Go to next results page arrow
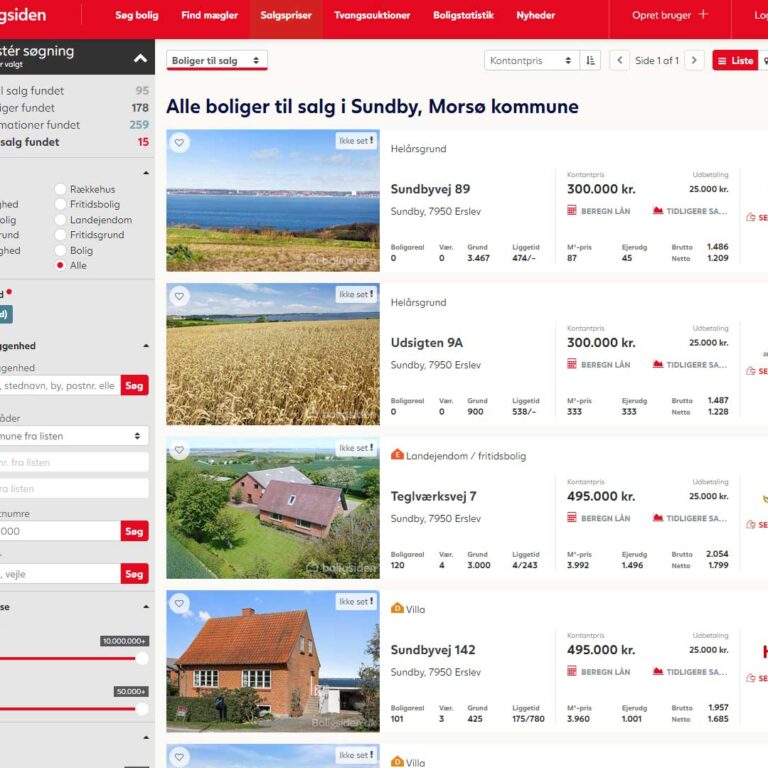This screenshot has height=768, width=768. (695, 61)
